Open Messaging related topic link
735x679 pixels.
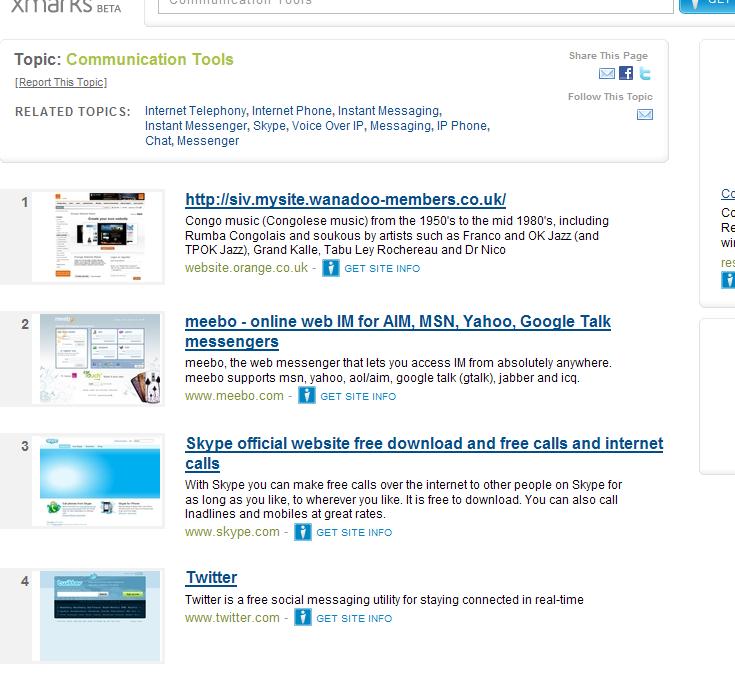400,126
